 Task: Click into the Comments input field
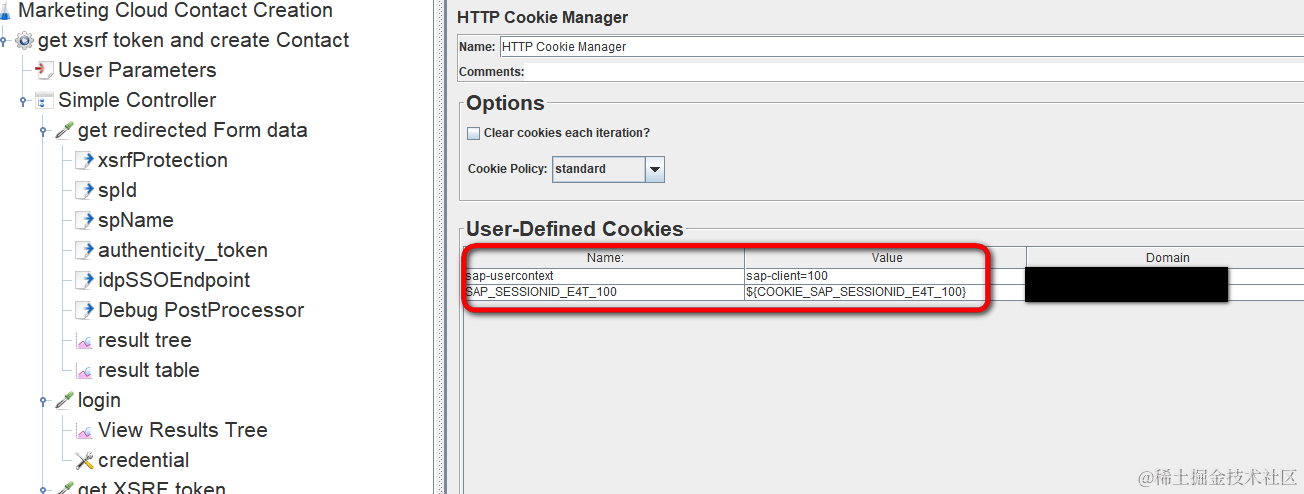click(x=913, y=72)
